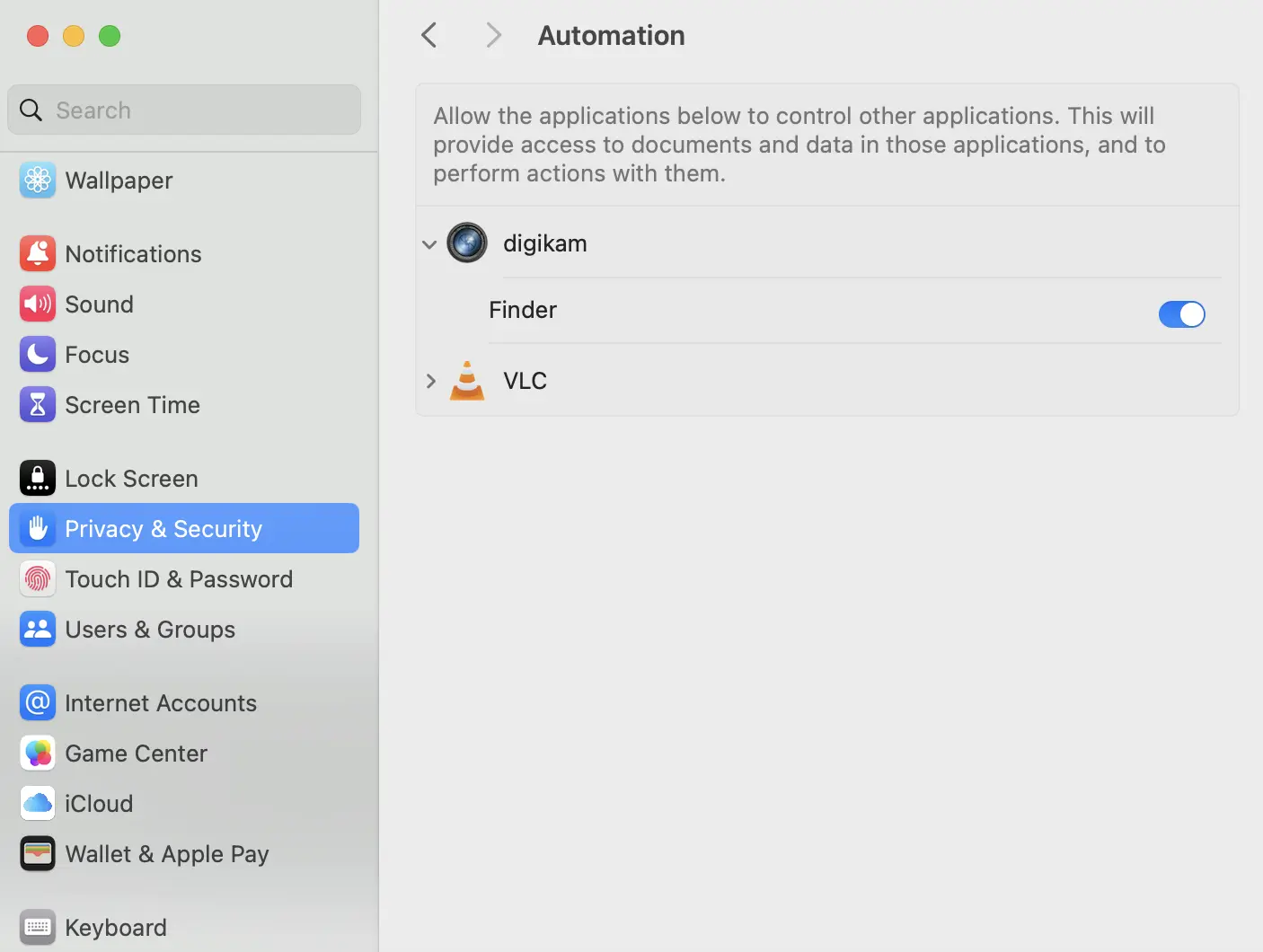The image size is (1263, 952).
Task: Expand the VLC automation entry
Action: coord(430,381)
